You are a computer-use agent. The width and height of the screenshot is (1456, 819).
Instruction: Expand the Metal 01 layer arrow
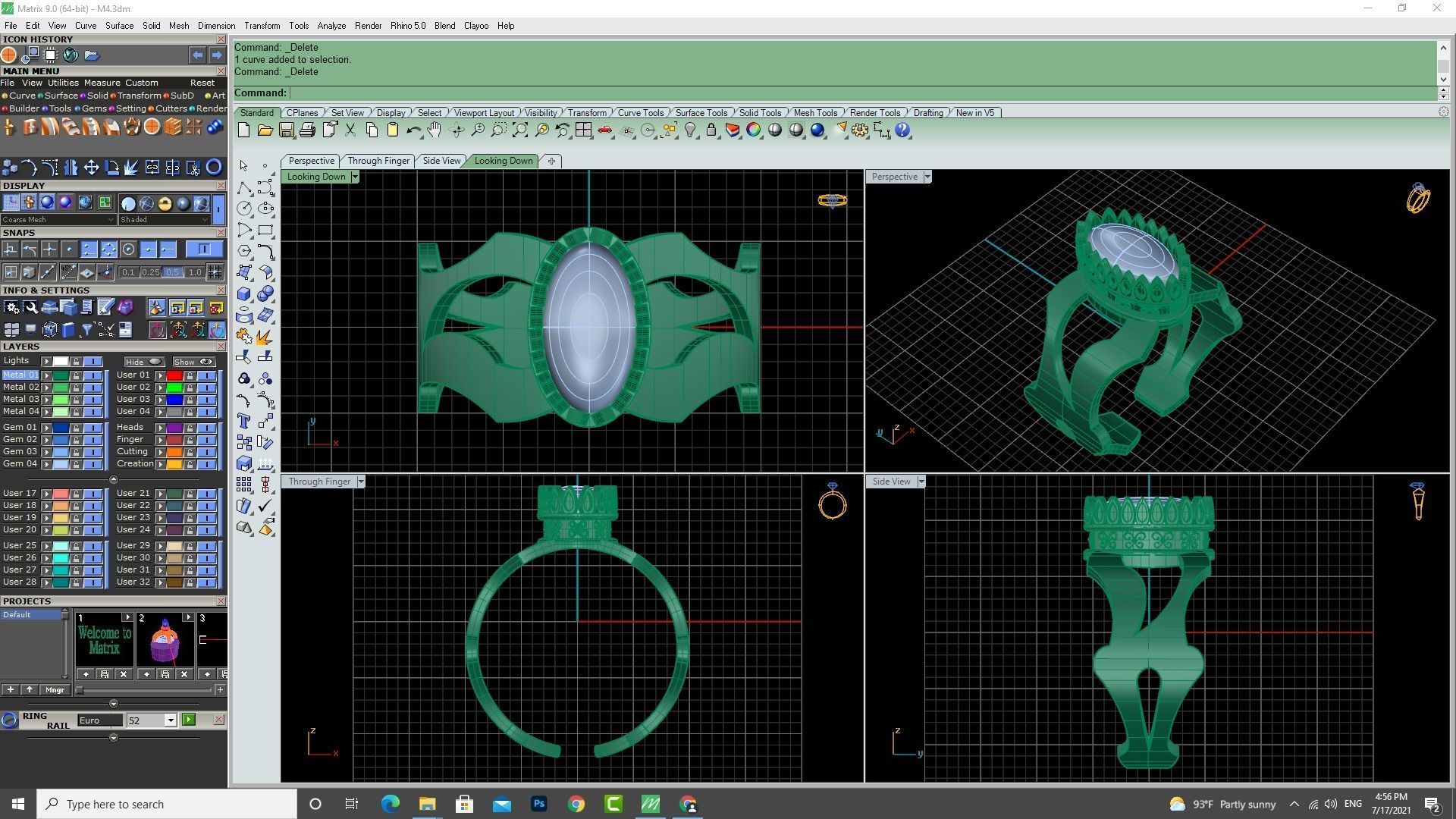(x=46, y=375)
